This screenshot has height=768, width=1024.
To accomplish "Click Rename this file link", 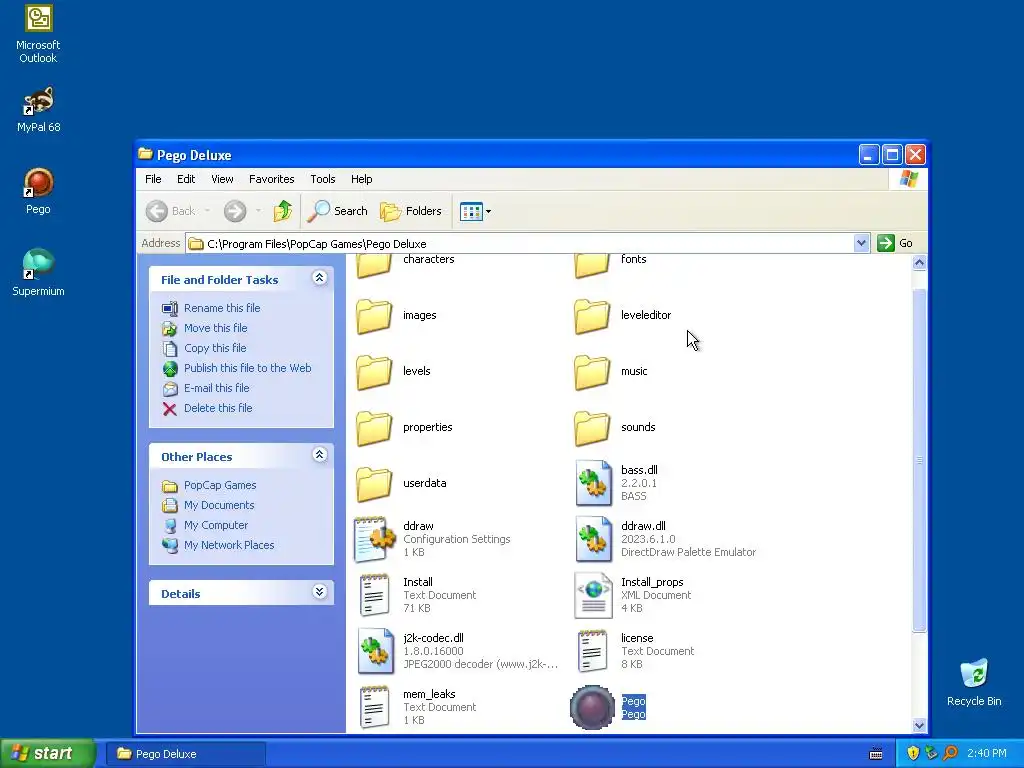I will 222,308.
